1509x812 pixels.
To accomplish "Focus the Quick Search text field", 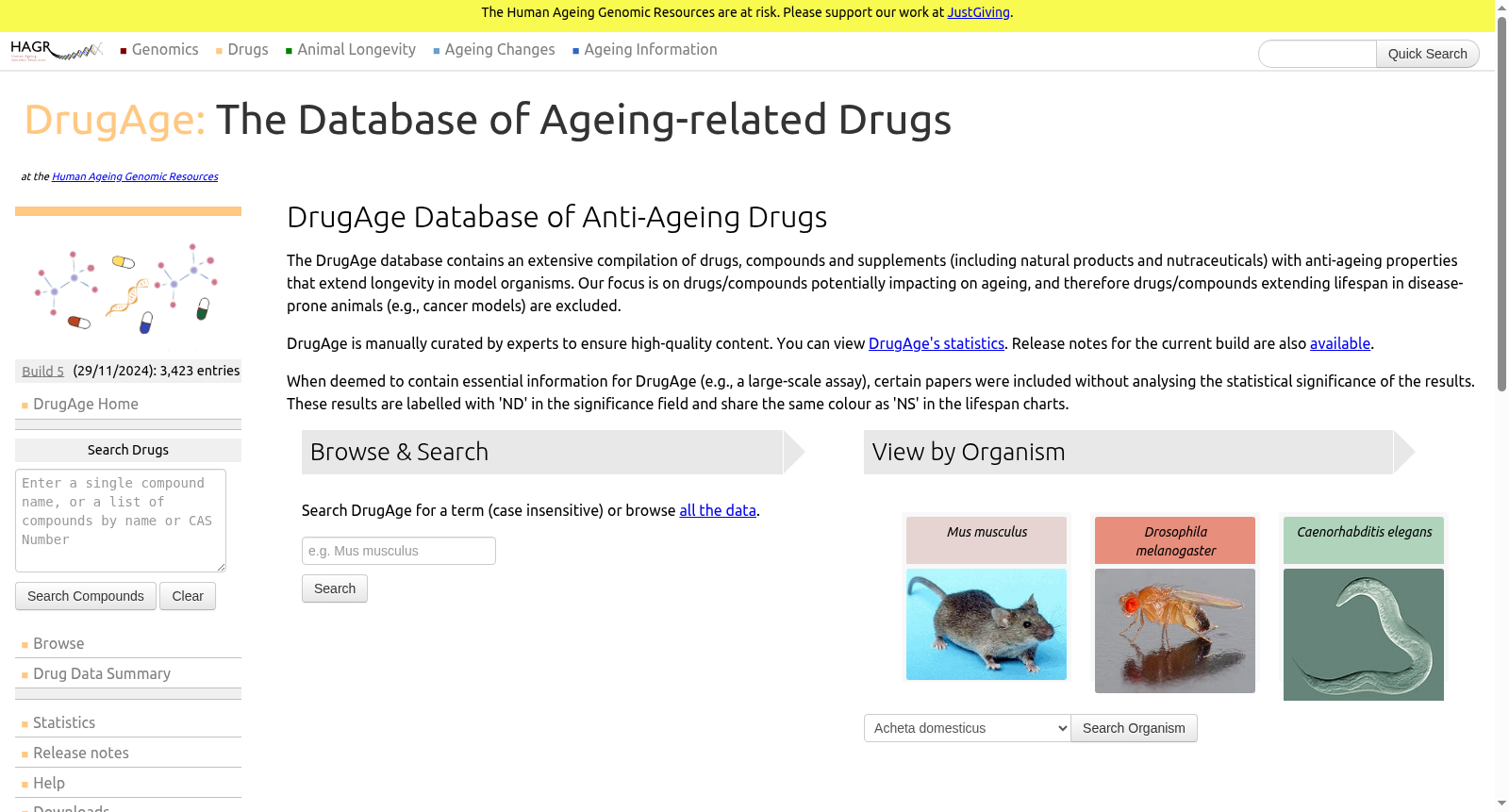I will click(1318, 54).
